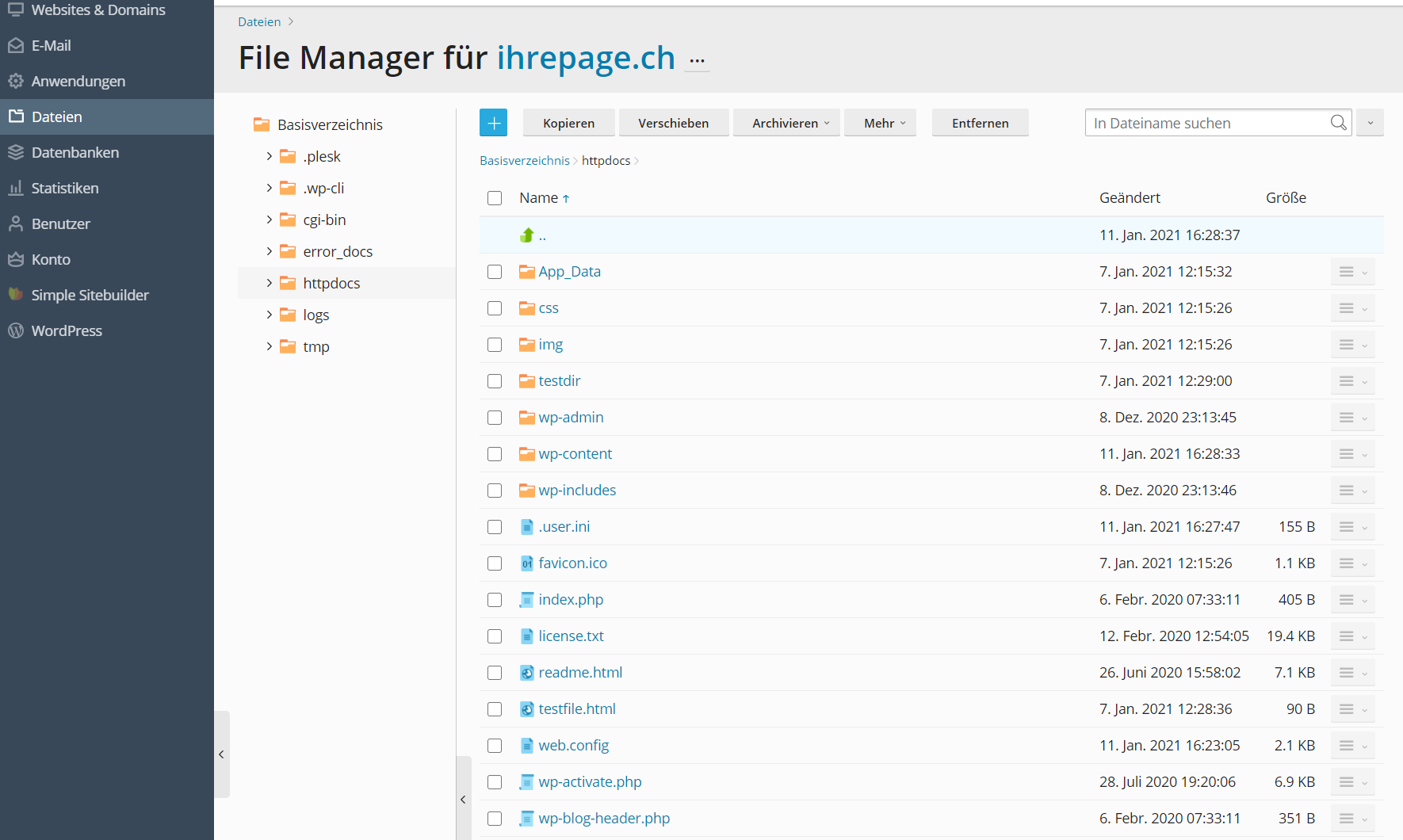The width and height of the screenshot is (1403, 840).
Task: Collapse the left panel using the chevron handle
Action: 222,754
